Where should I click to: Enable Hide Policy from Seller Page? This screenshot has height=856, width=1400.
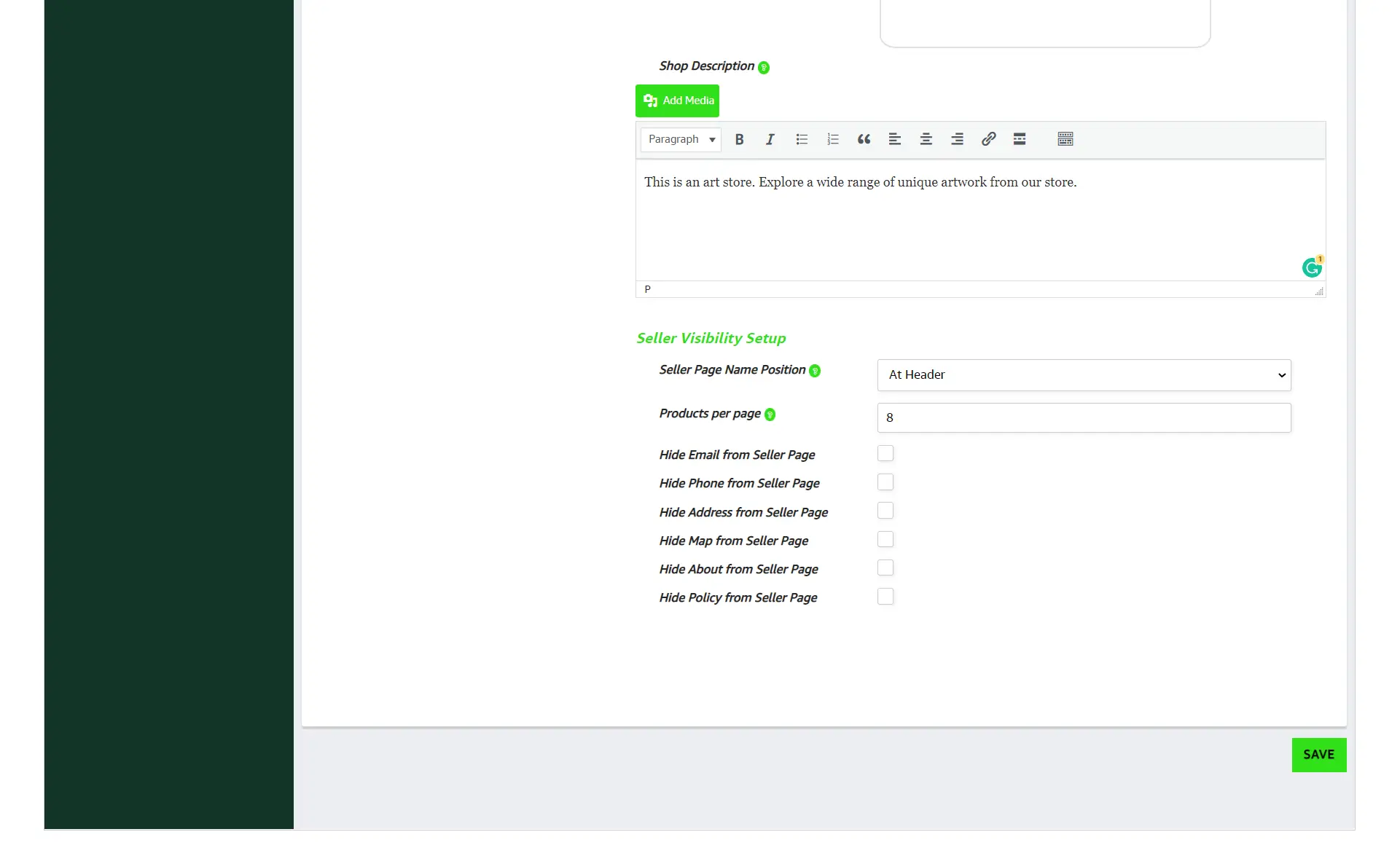click(885, 596)
